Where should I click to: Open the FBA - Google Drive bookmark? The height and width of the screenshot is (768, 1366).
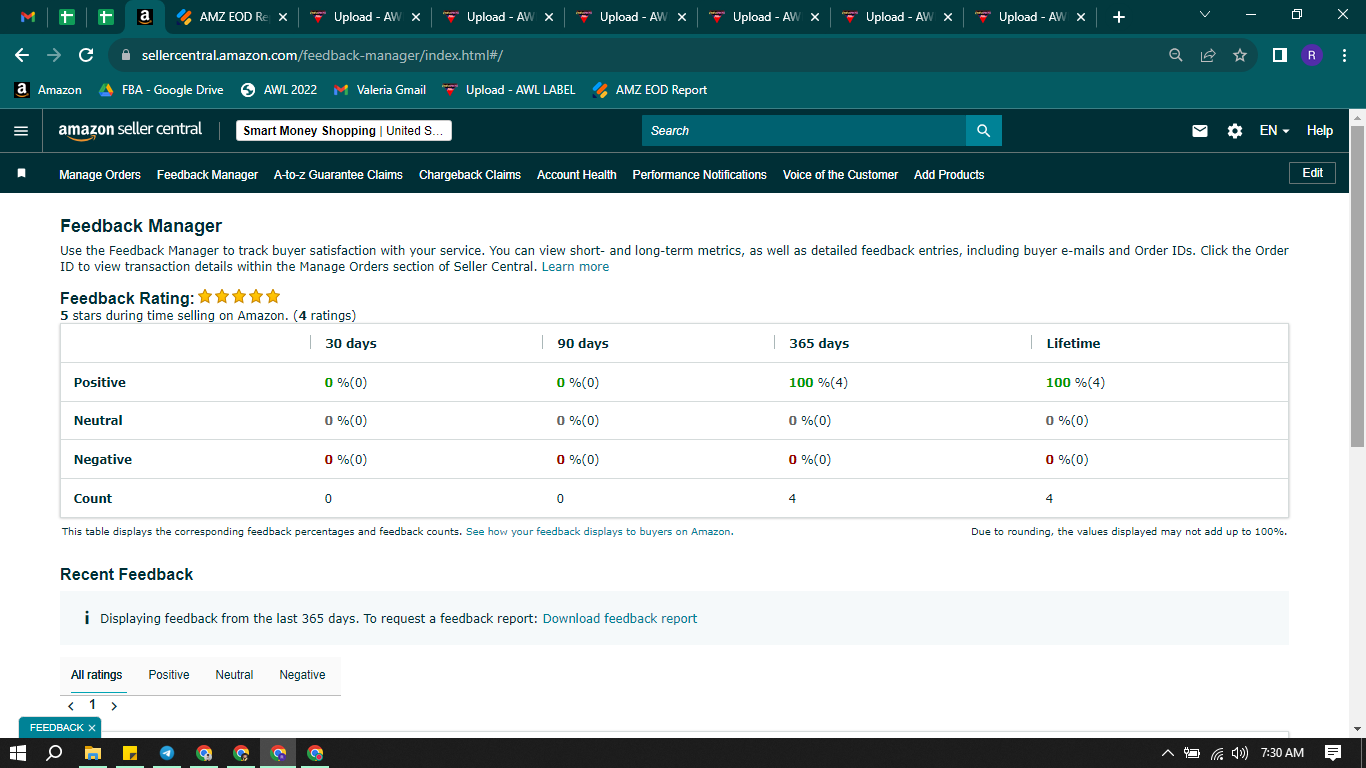click(x=161, y=90)
